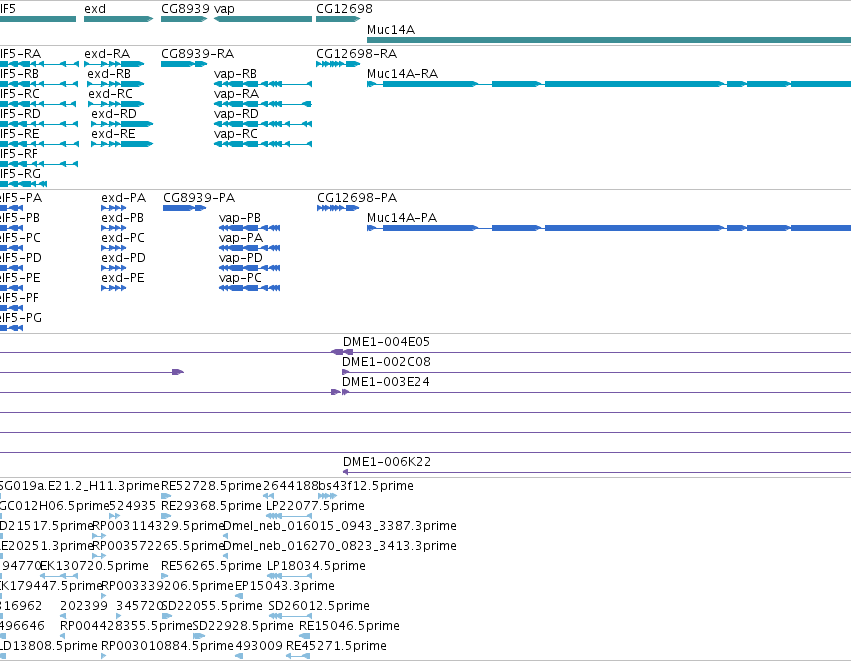Screen dimensions: 851x661
Task: Select the RP003114329.5prime EST label
Action: [x=158, y=526]
